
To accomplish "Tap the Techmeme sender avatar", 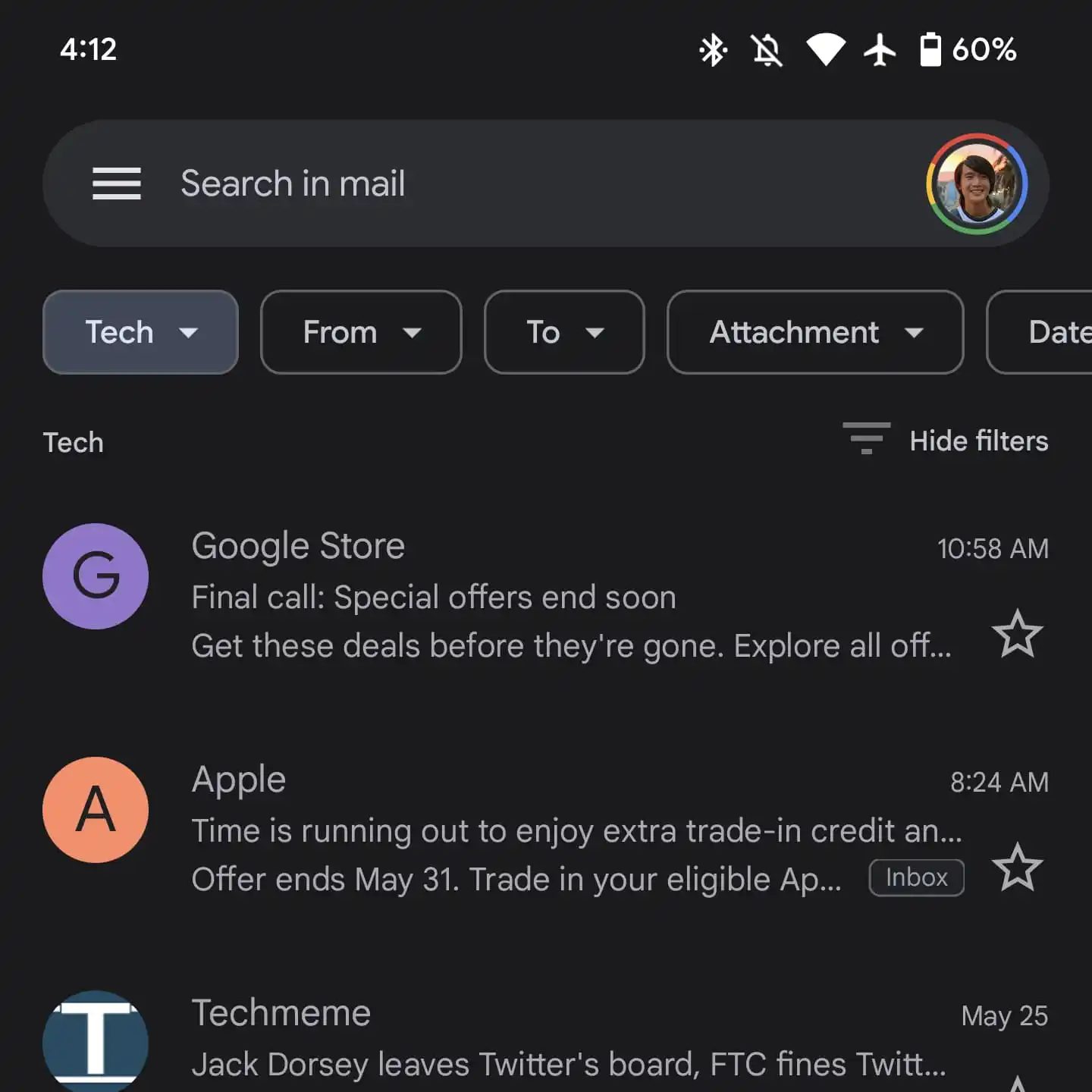I will tap(96, 1040).
